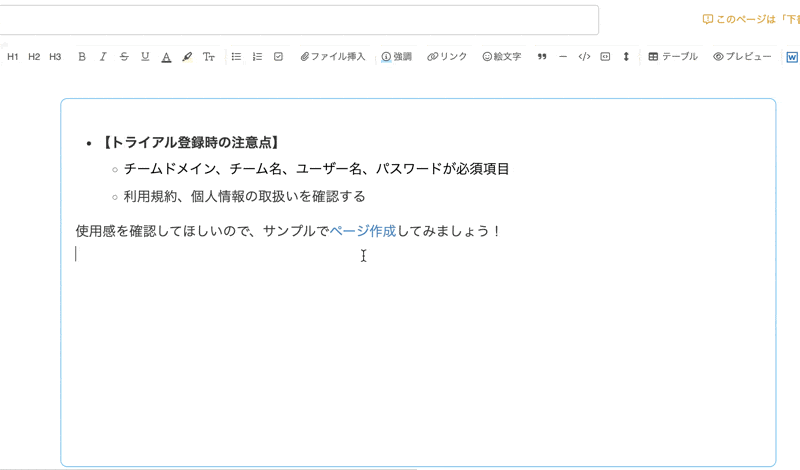Insert a blockquote
The height and width of the screenshot is (470, 800).
542,57
